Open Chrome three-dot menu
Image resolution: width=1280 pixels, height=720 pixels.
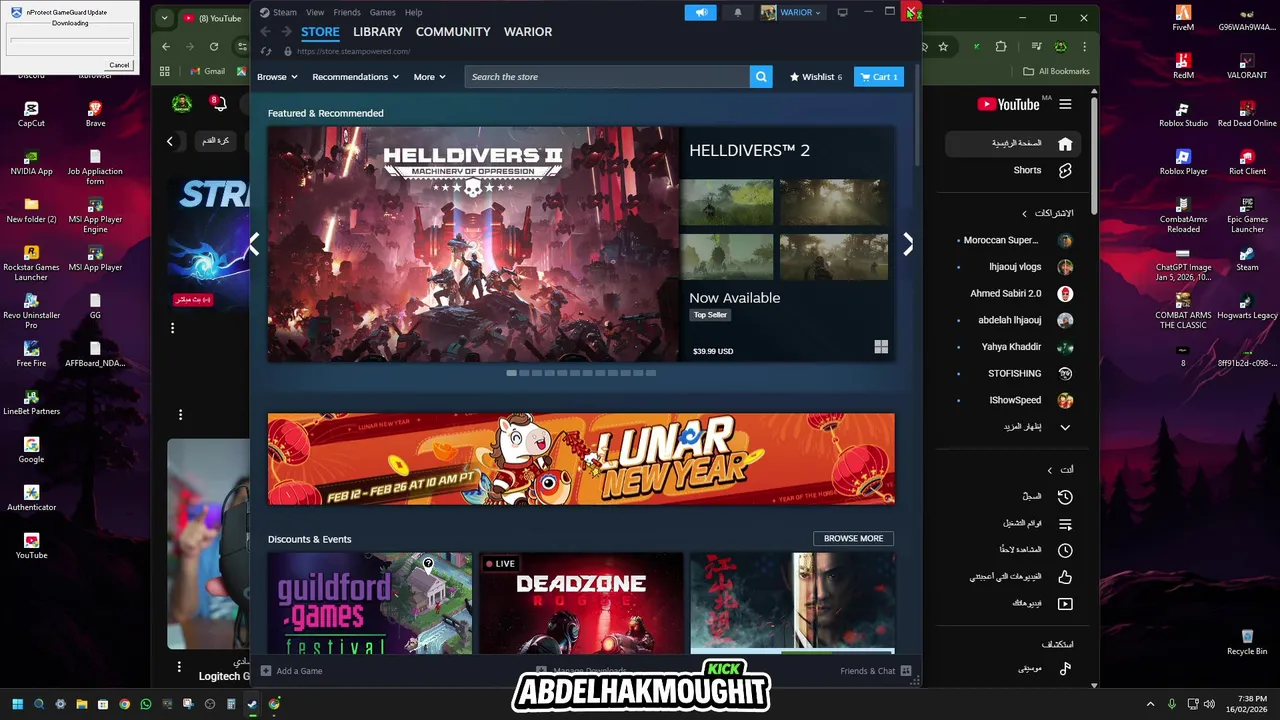coord(1084,46)
